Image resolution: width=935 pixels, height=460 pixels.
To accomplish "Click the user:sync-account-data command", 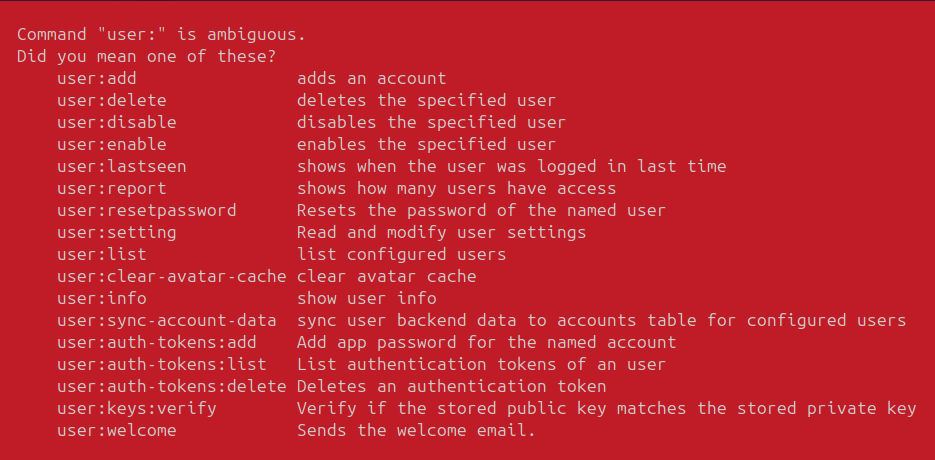I will [167, 320].
